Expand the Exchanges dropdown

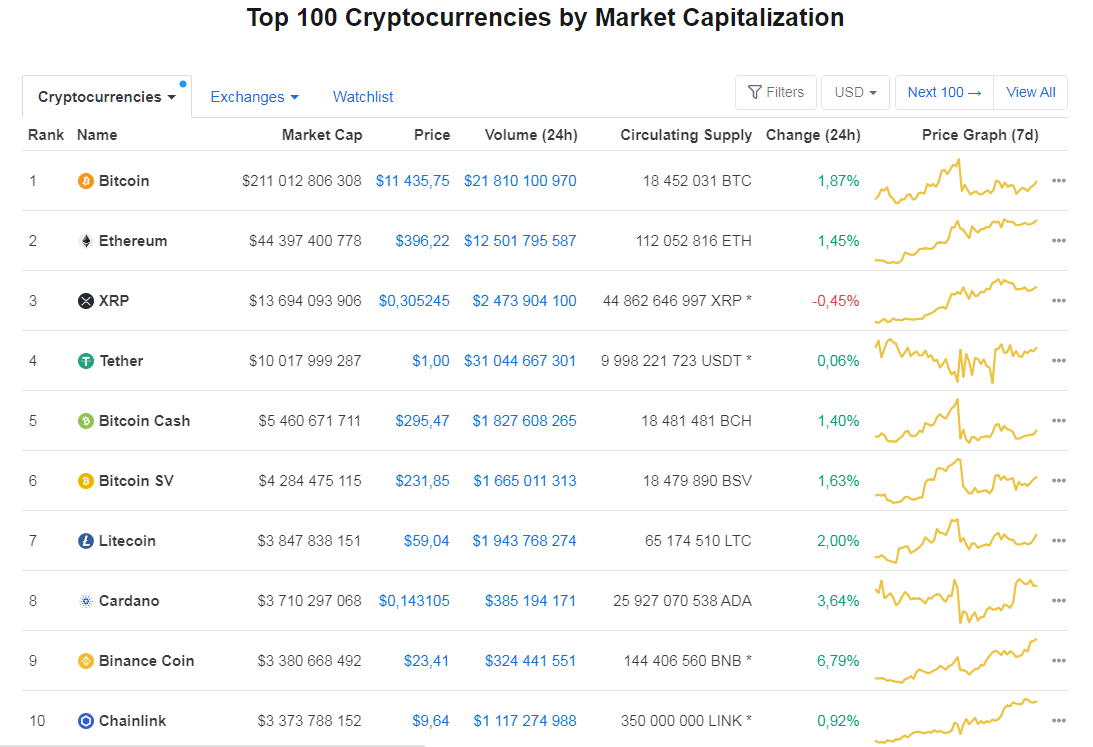coord(254,97)
